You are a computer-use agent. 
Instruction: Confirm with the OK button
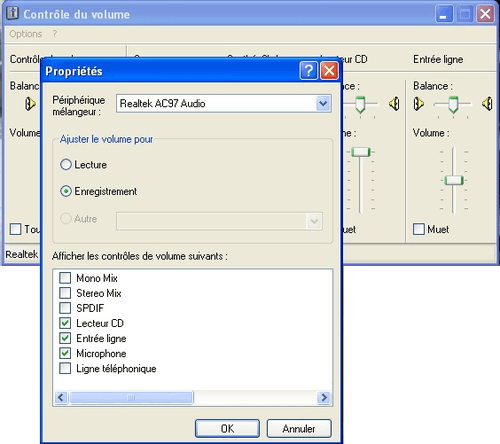(227, 428)
